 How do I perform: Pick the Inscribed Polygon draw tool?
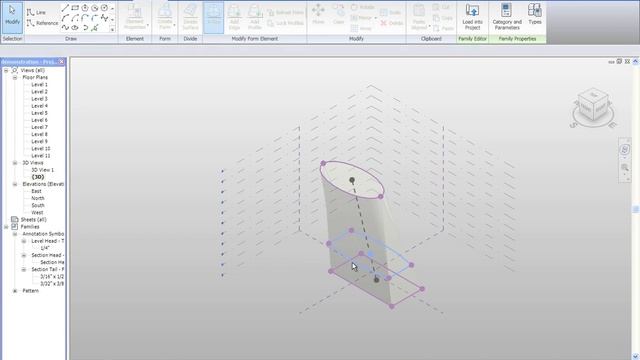[85, 8]
